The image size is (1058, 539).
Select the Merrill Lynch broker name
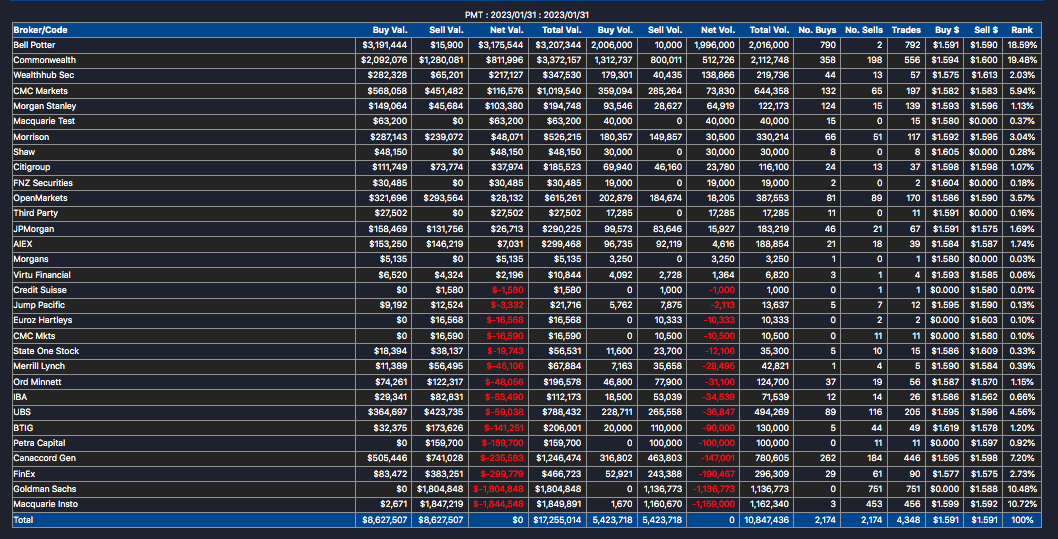(39, 366)
